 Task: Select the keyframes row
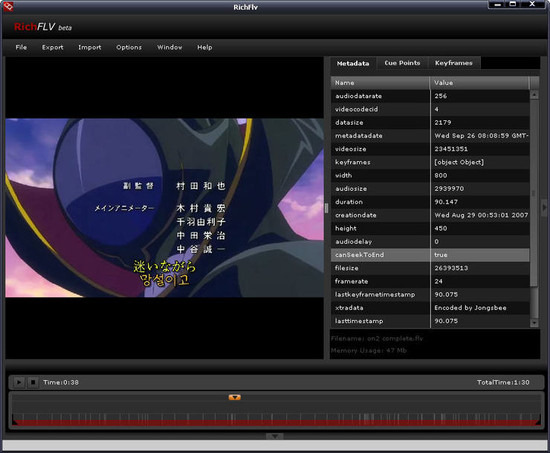(430, 162)
